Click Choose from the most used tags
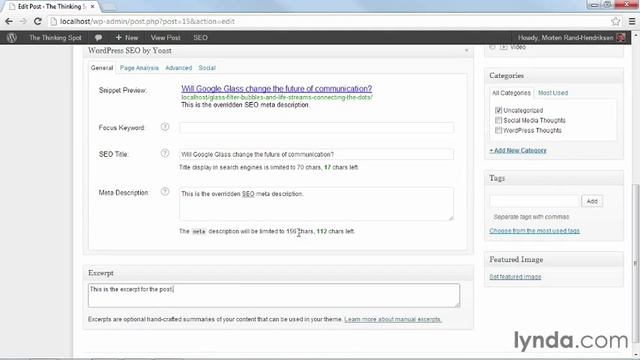 tap(534, 231)
